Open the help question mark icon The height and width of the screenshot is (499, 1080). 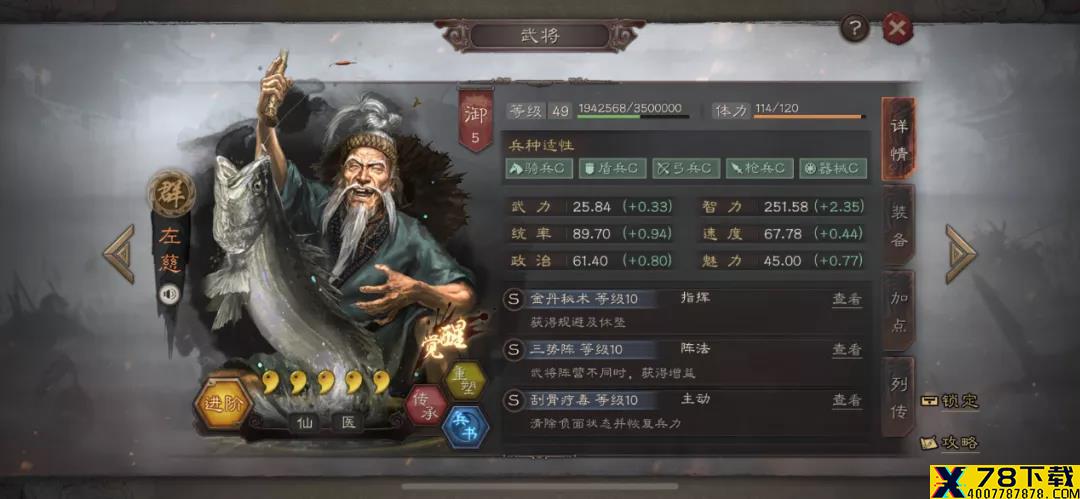tap(855, 29)
